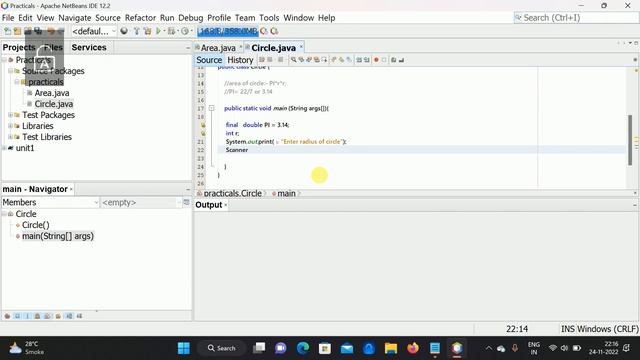Click the New File toolbar icon
The height and width of the screenshot is (360, 640).
pyautogui.click(x=7, y=31)
